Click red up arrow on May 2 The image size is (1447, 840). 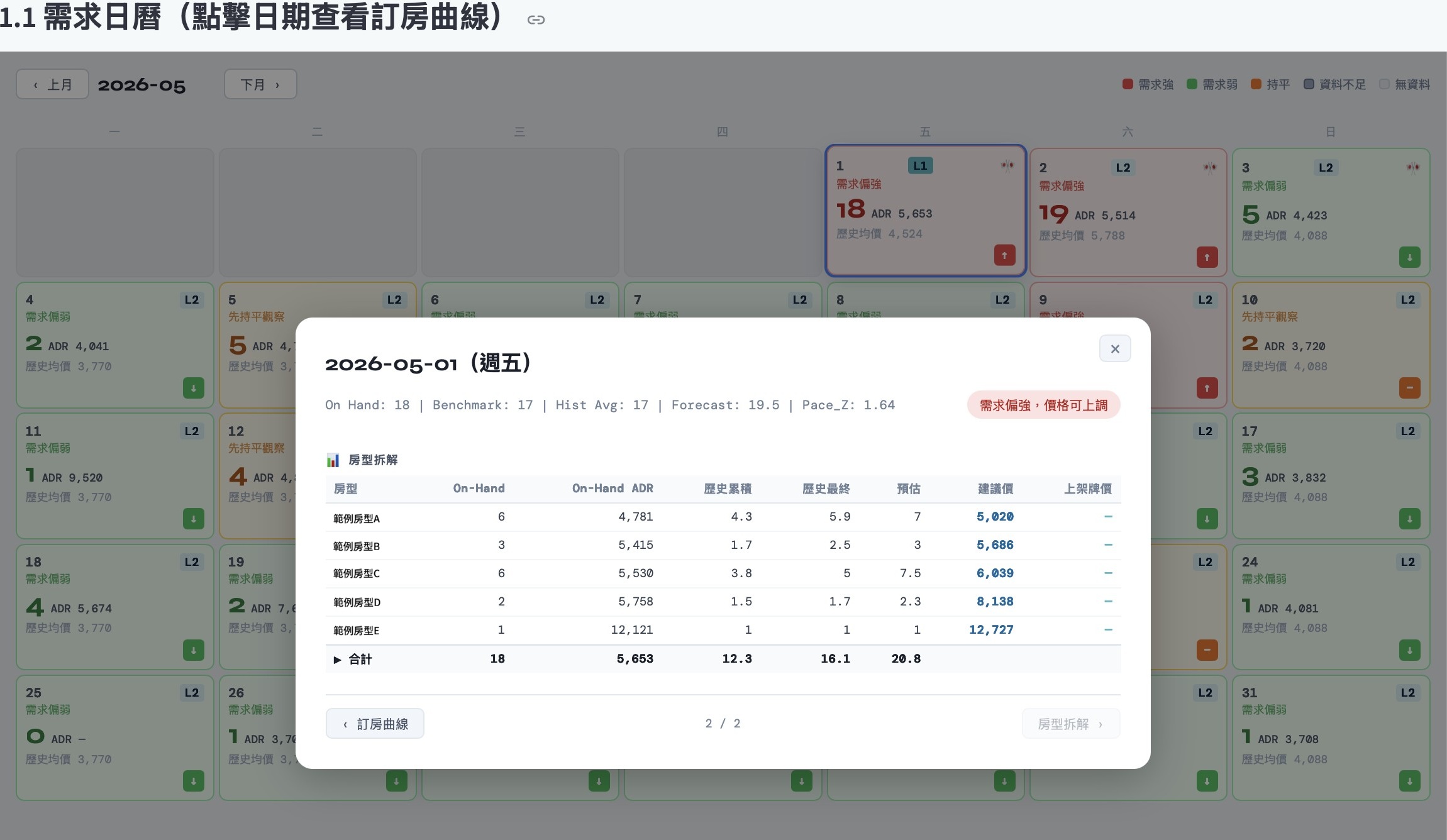pos(1207,257)
